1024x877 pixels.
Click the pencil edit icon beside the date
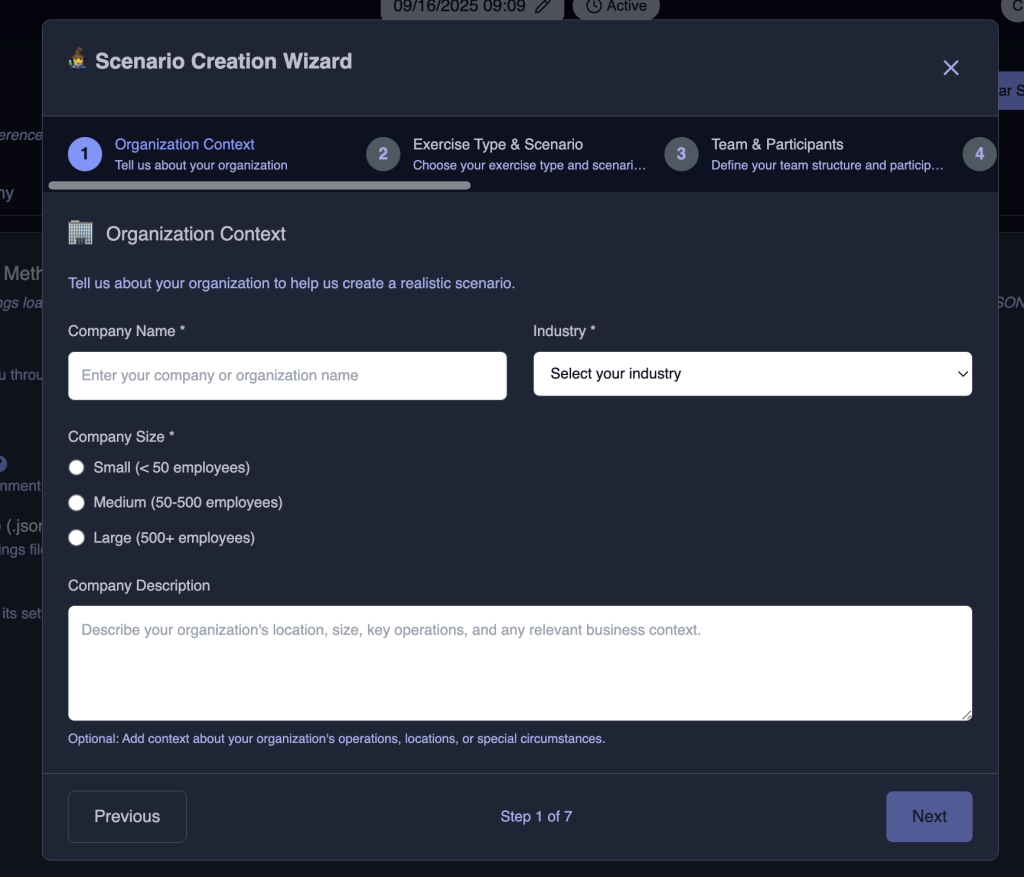543,6
